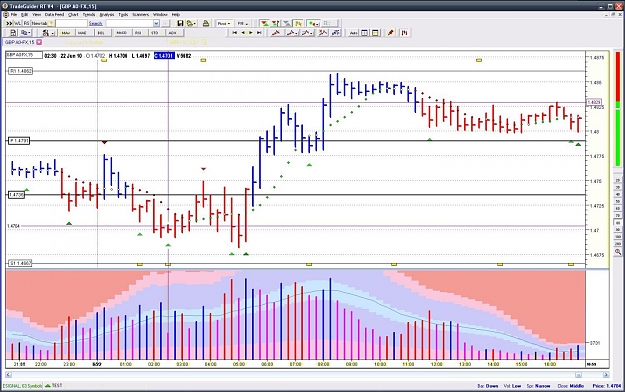Jump to first bar navigation icon
The image size is (625, 392).
235,33
